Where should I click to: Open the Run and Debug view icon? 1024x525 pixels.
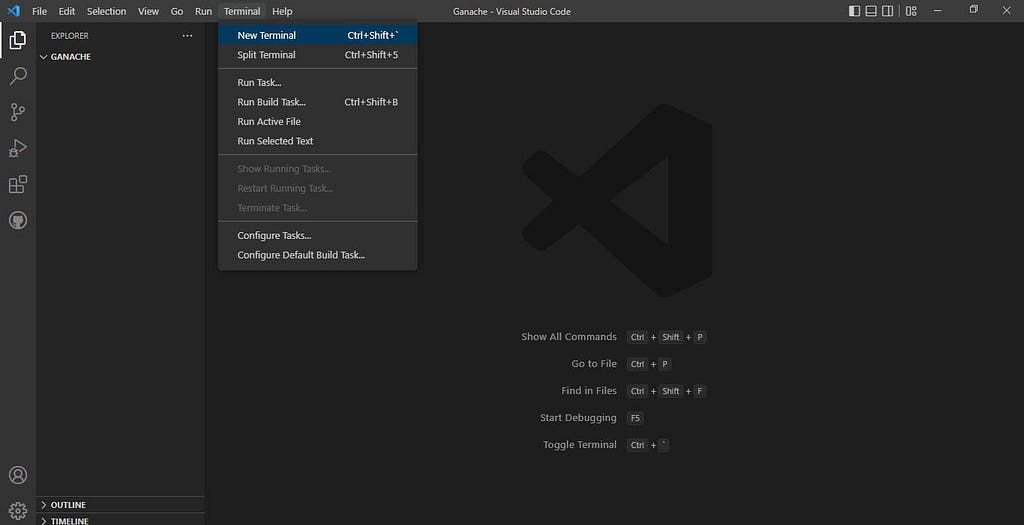pos(18,148)
